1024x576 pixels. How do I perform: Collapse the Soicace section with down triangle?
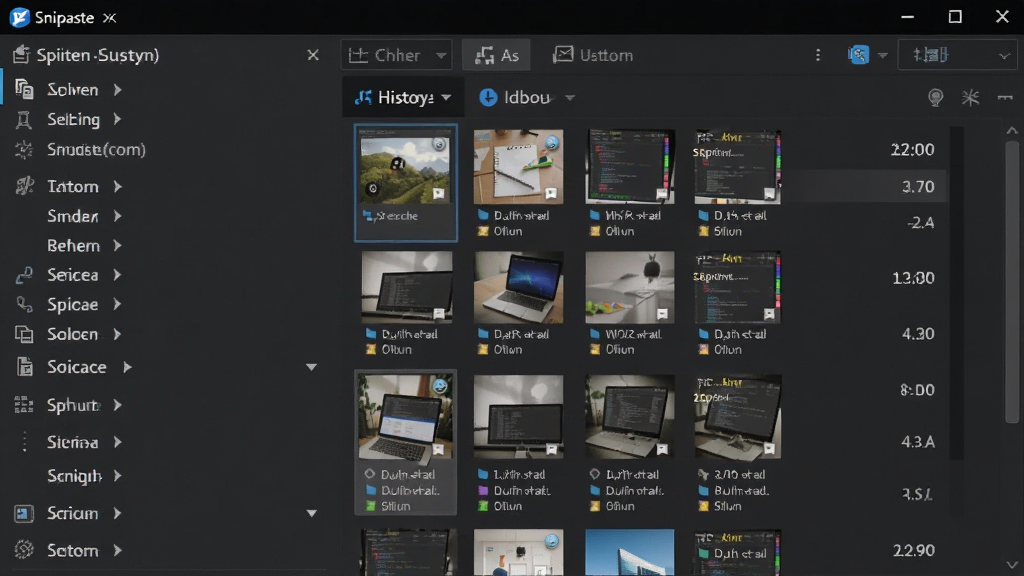pos(312,367)
